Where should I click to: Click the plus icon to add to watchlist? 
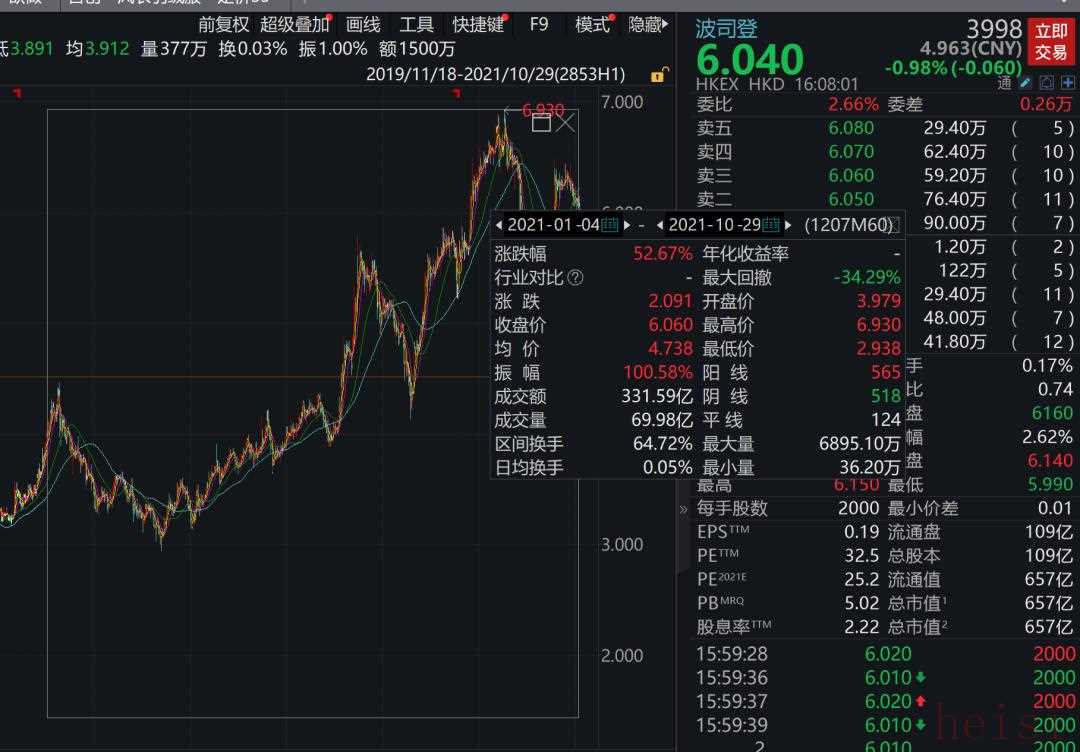[1068, 83]
